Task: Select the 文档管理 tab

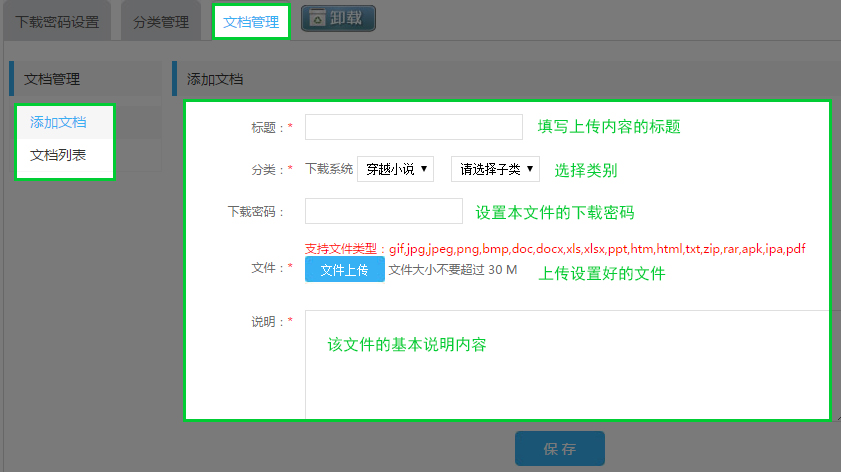Action: (251, 21)
